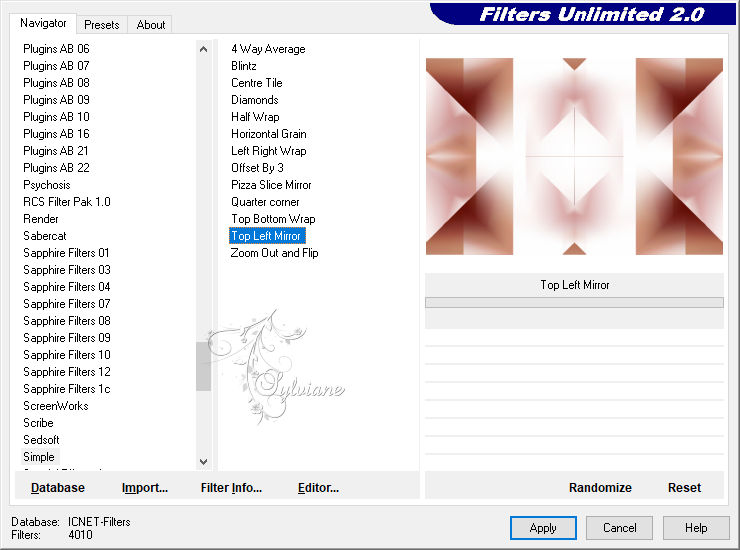Select RCS Filter Pak 1.0 category

[x=67, y=202]
